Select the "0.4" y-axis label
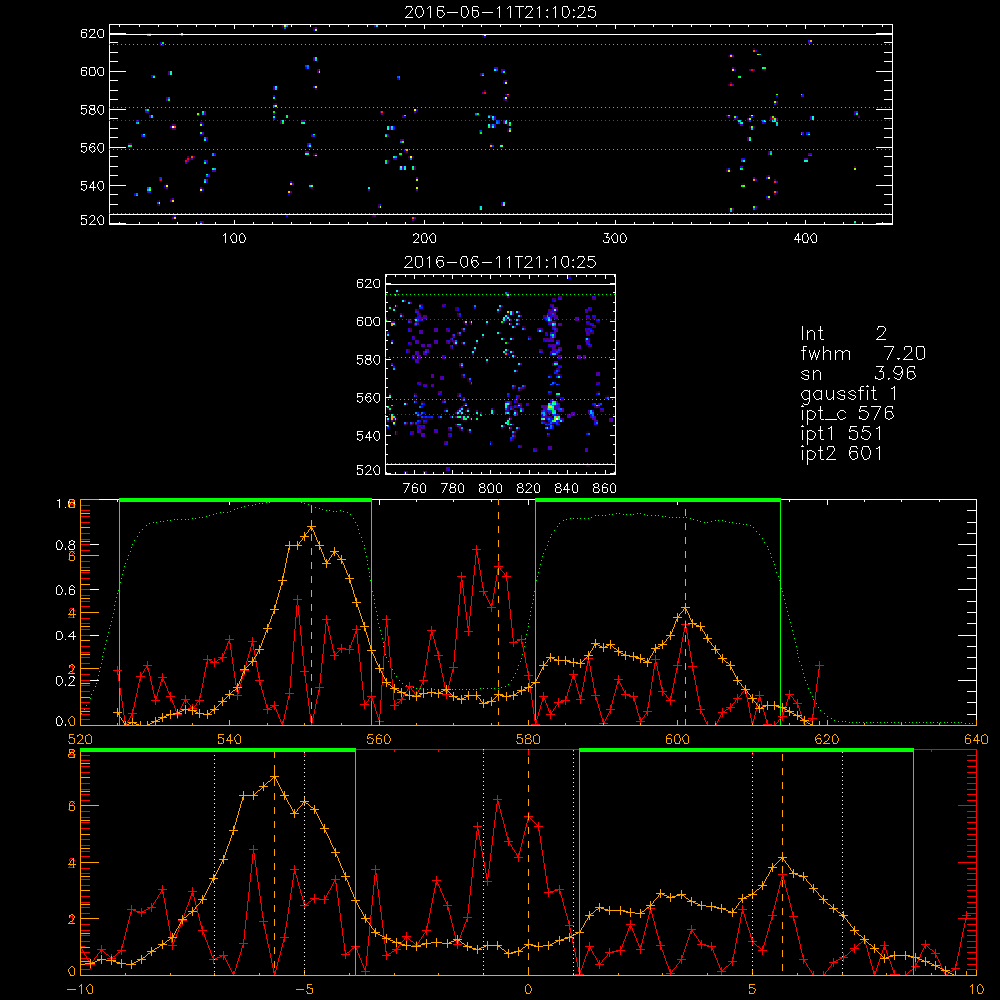This screenshot has width=1000, height=1000. pyautogui.click(x=66, y=636)
